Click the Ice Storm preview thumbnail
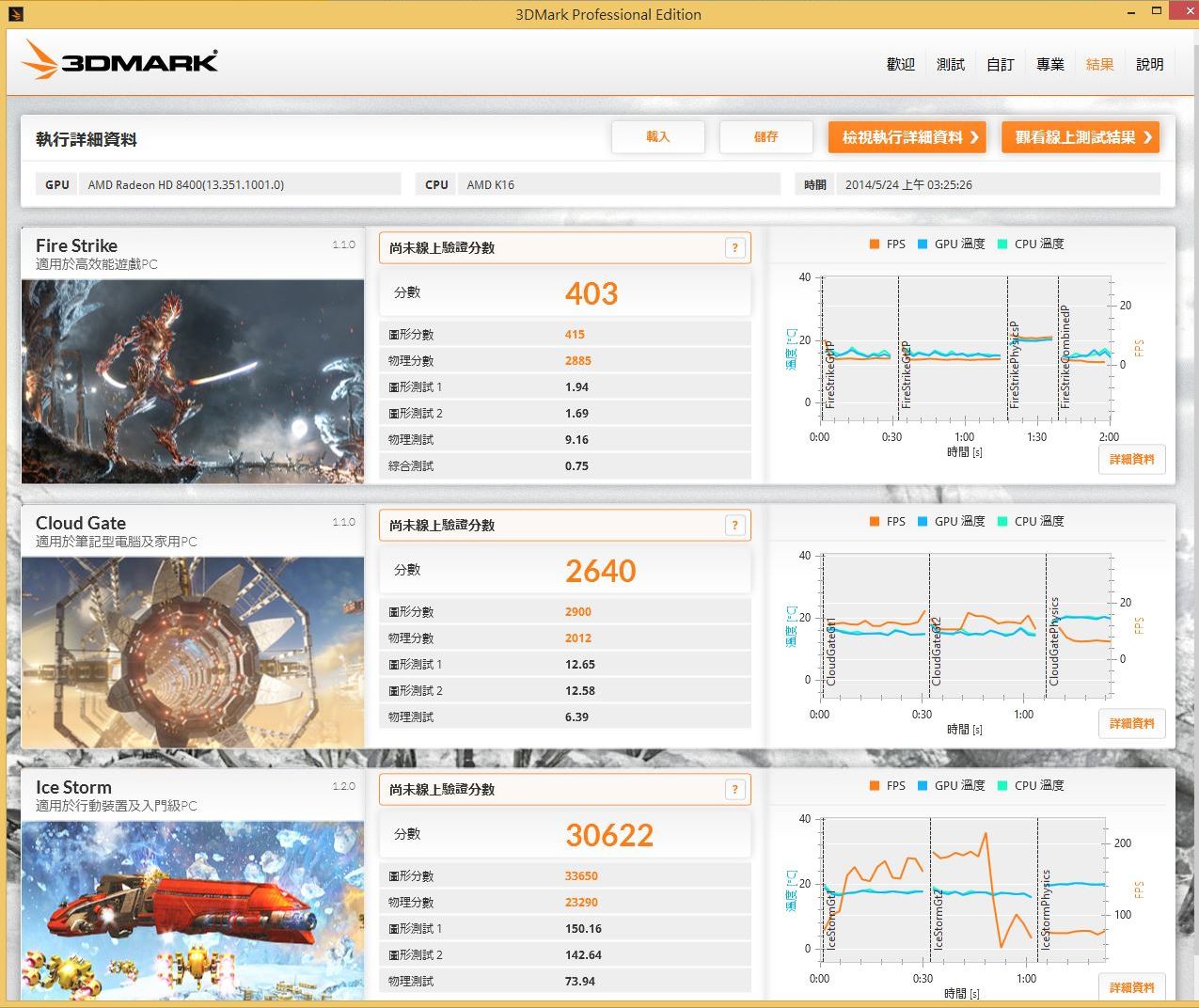Image resolution: width=1199 pixels, height=1008 pixels. 193,910
